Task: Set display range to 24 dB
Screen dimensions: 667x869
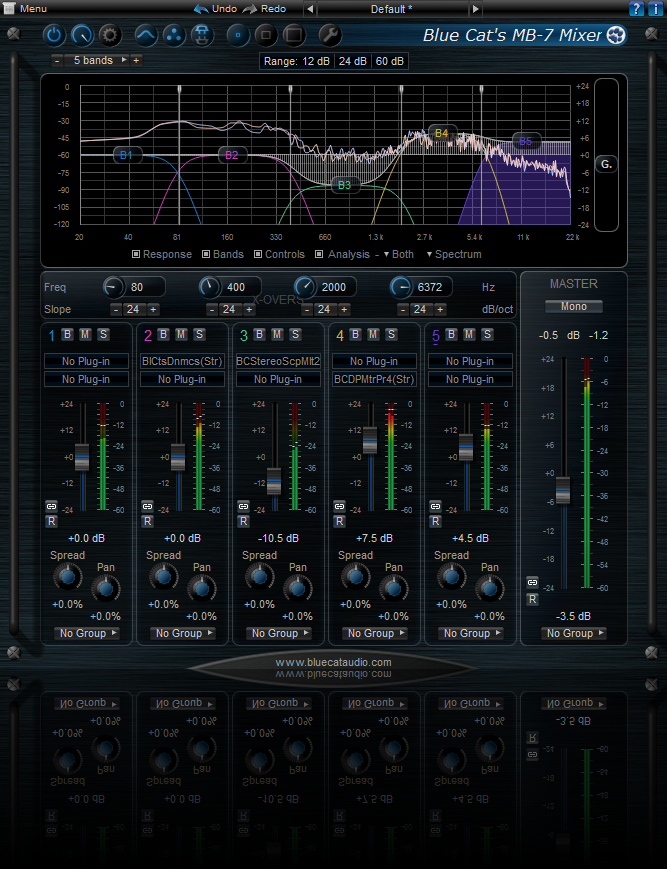Action: pyautogui.click(x=352, y=61)
